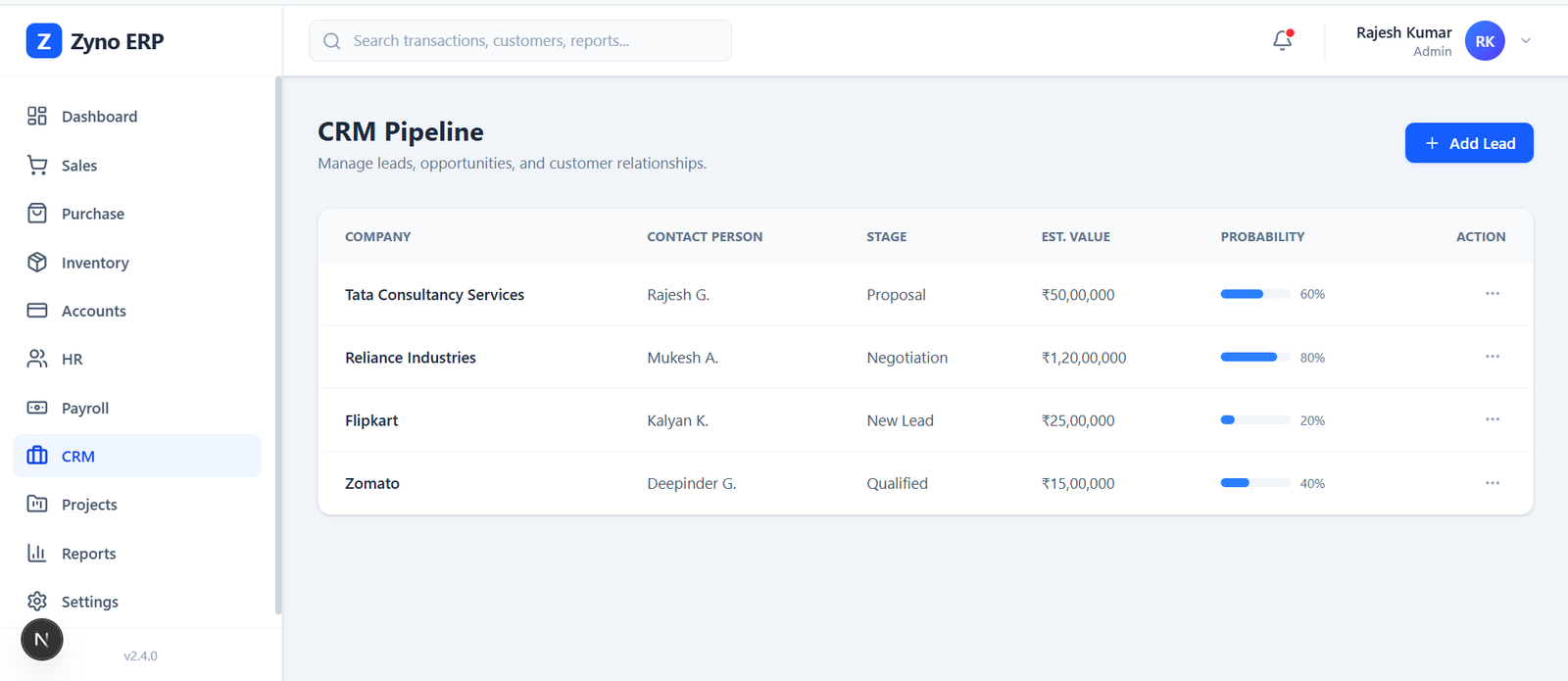Open notifications with the bell icon
Screen dimensions: 1568x681
tap(1282, 40)
